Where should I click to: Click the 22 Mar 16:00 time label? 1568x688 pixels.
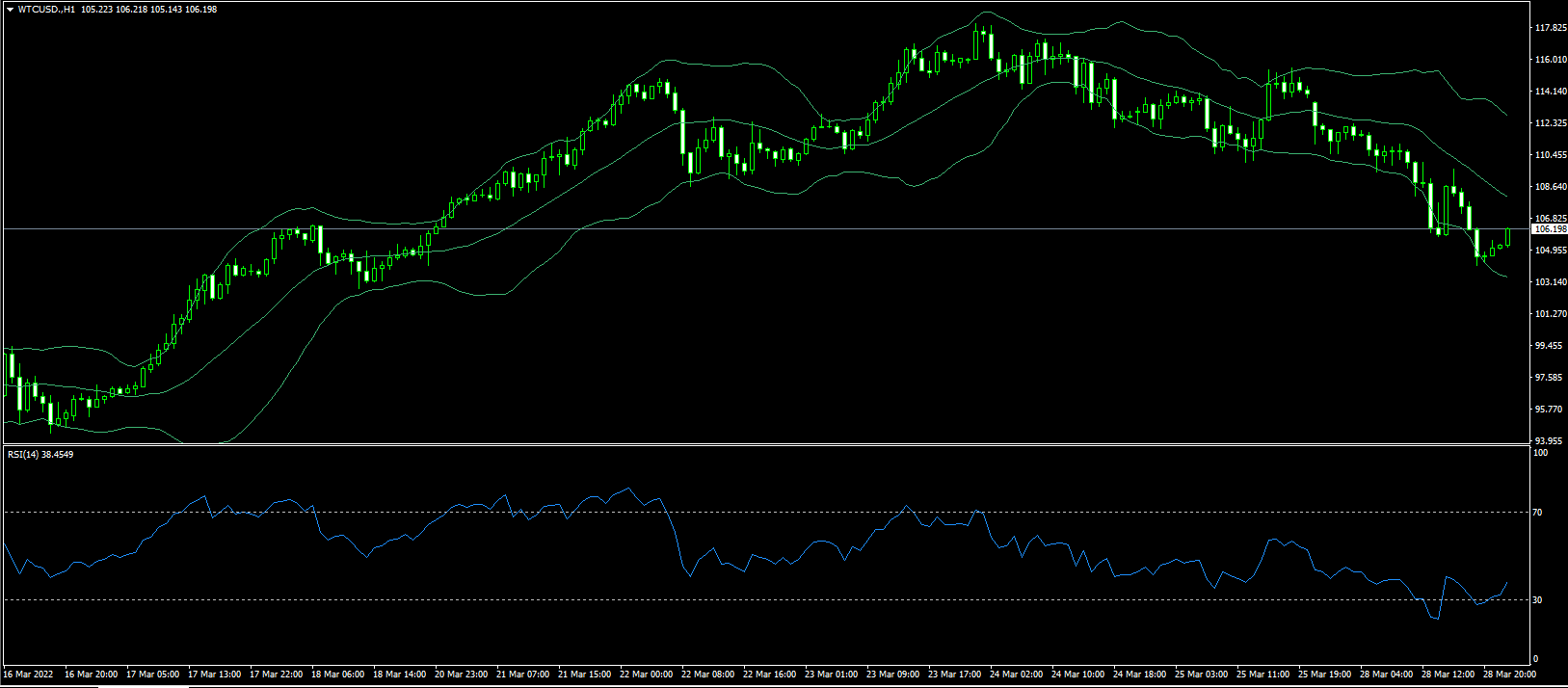click(769, 675)
